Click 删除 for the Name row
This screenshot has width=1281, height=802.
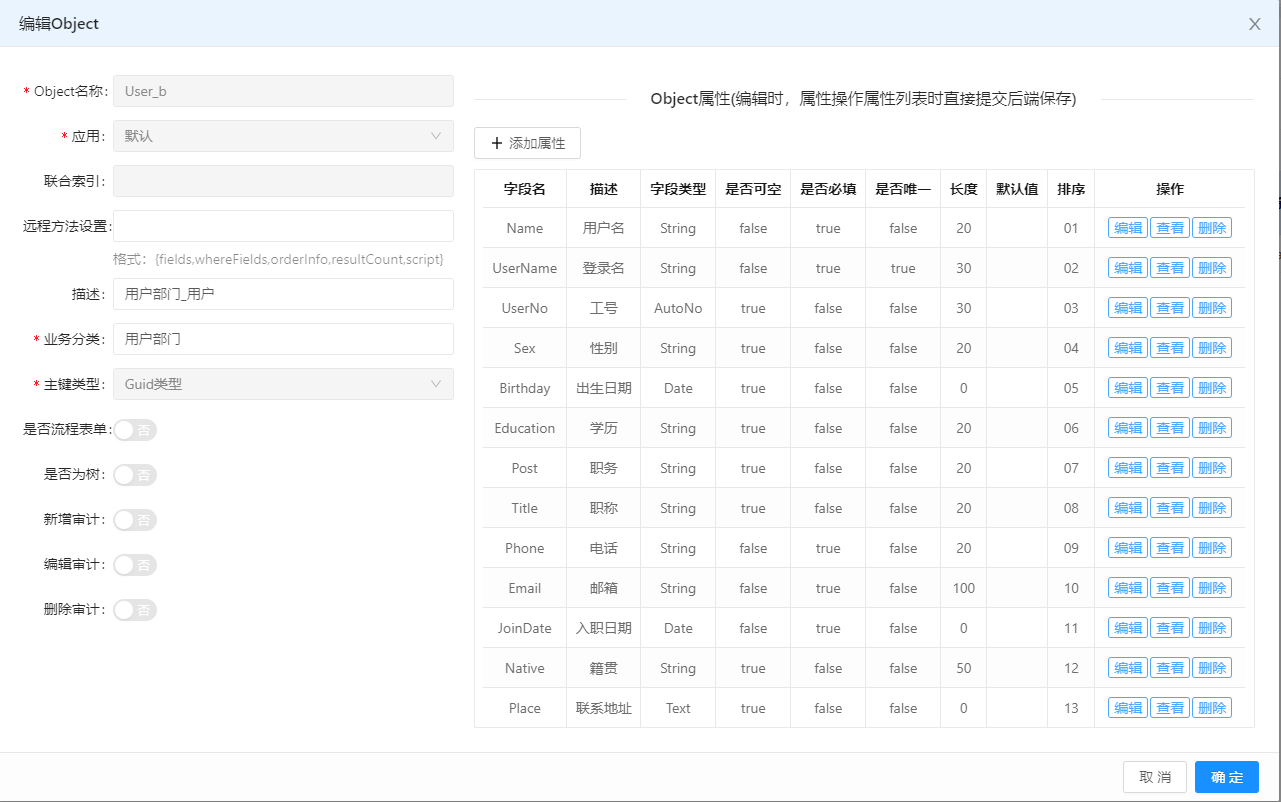pos(1212,228)
